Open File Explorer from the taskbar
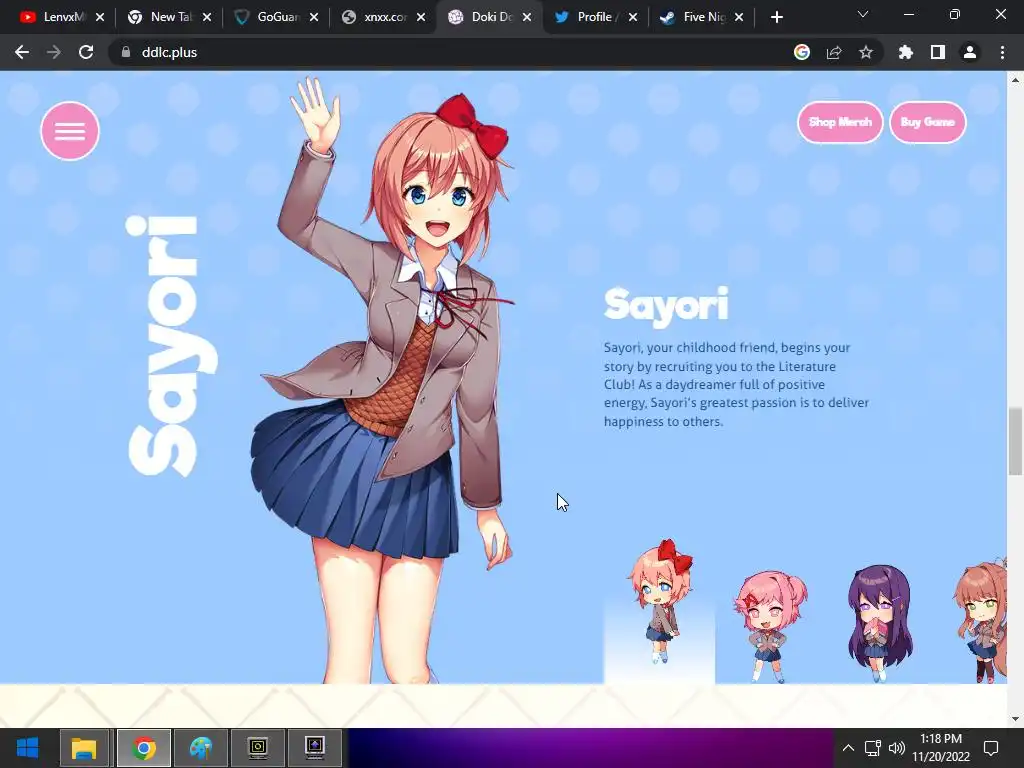Screen dimensions: 1024x768 [84, 748]
